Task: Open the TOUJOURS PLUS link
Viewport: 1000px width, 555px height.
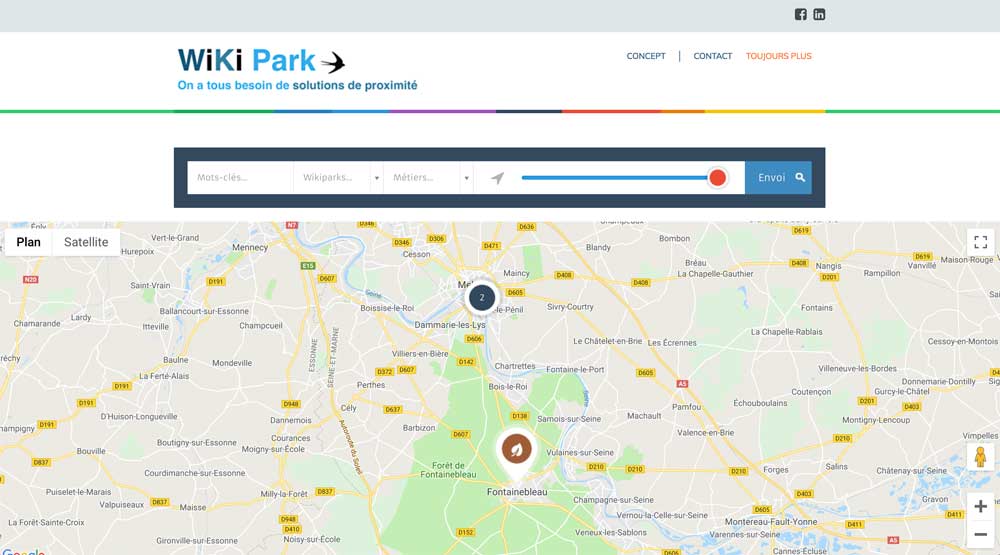Action: [779, 56]
